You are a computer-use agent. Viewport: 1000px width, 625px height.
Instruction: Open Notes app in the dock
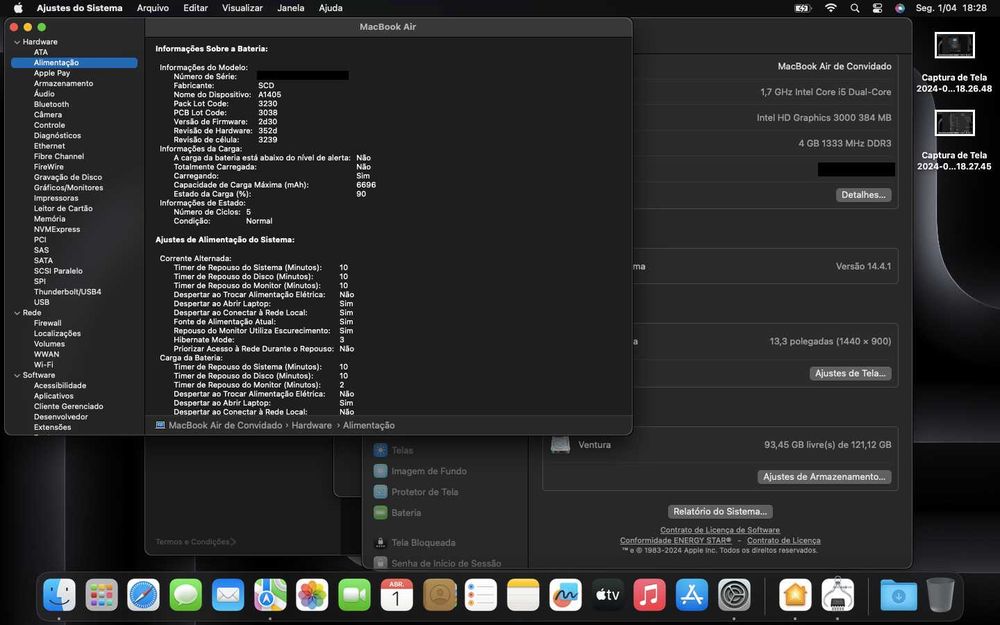[523, 595]
